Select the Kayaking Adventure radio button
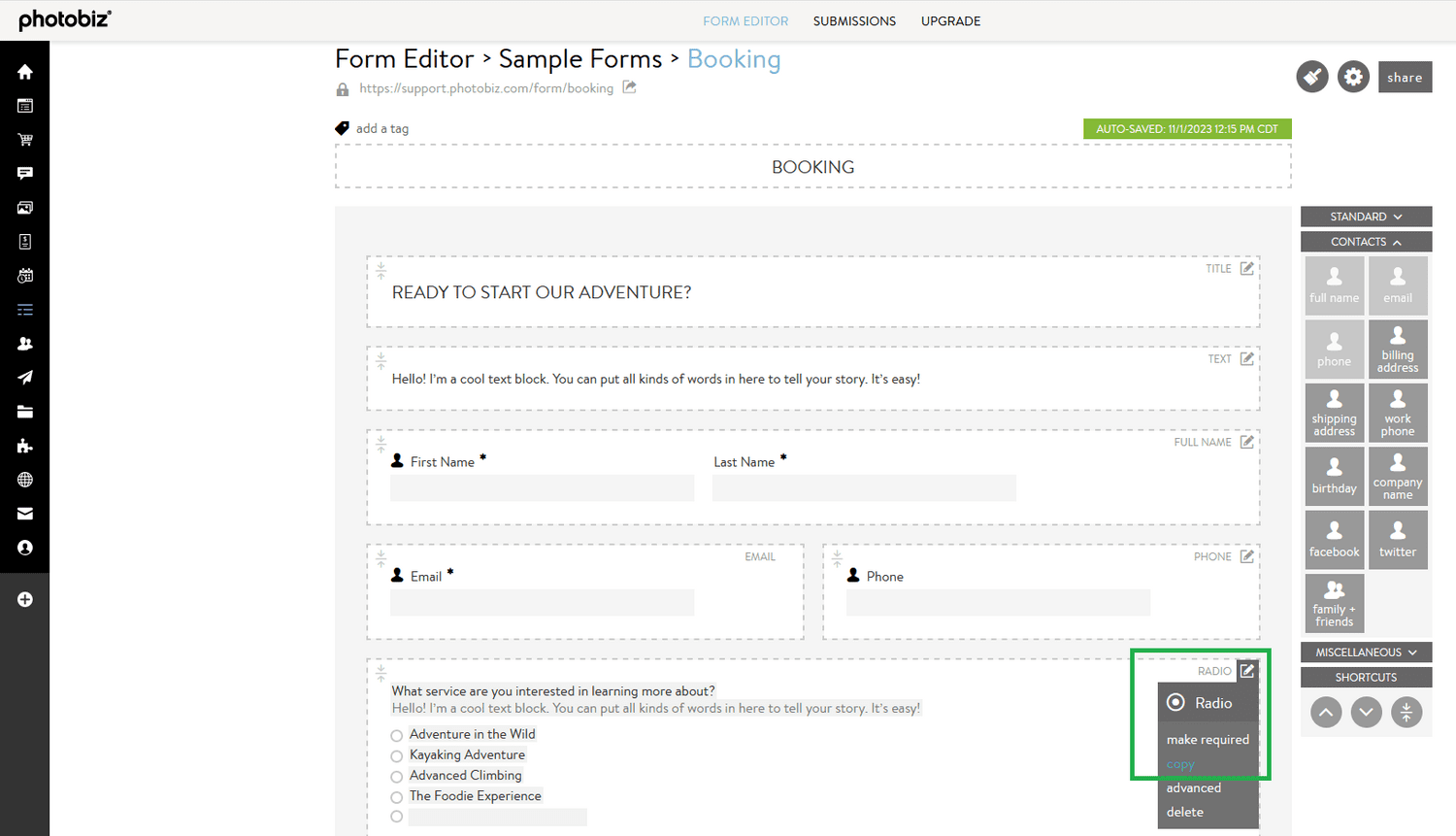Screen dimensions: 1456x836 (396, 755)
